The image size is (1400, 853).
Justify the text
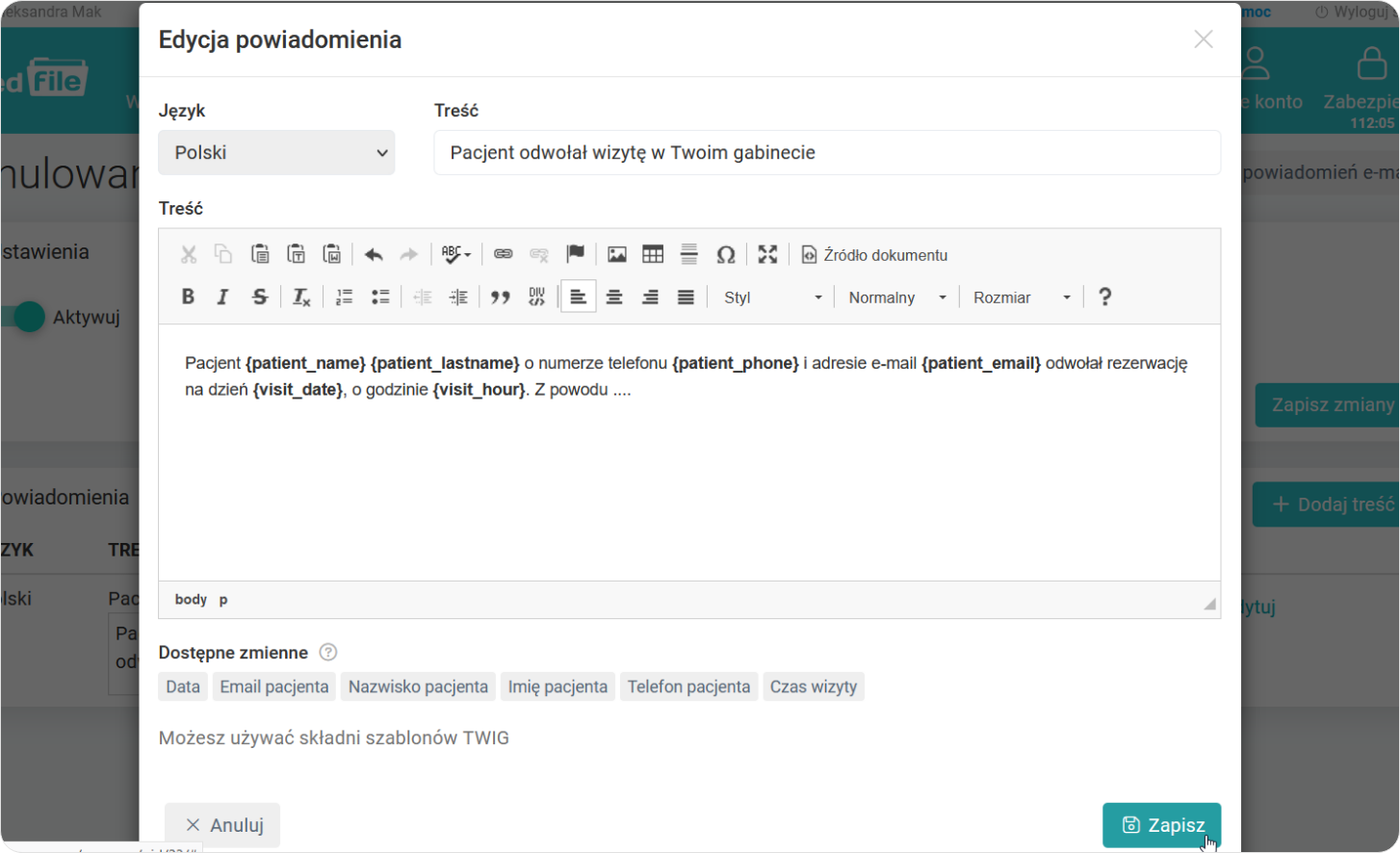pos(686,297)
